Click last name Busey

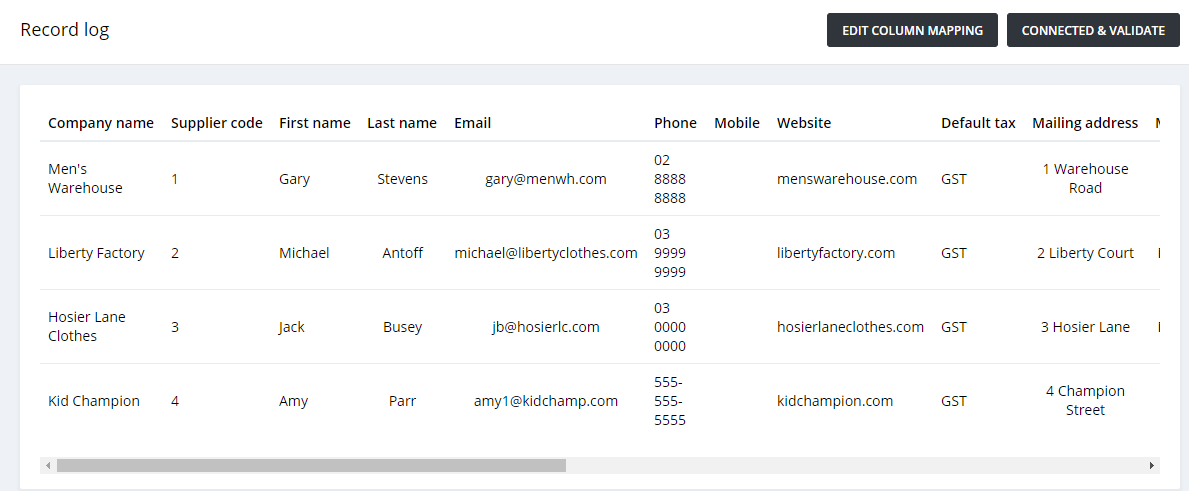(x=403, y=327)
